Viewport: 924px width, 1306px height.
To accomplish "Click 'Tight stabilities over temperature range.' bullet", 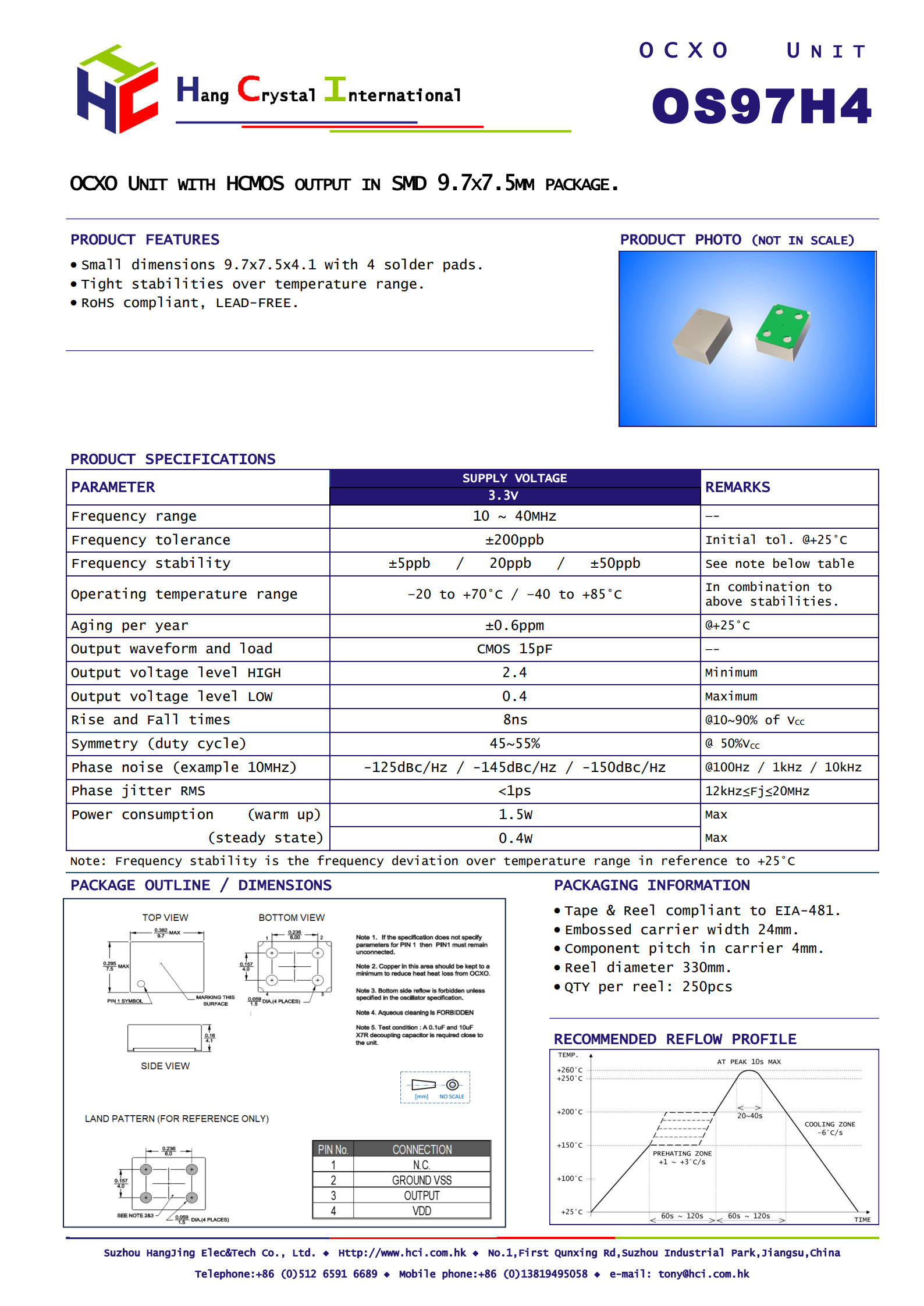I will point(253,284).
